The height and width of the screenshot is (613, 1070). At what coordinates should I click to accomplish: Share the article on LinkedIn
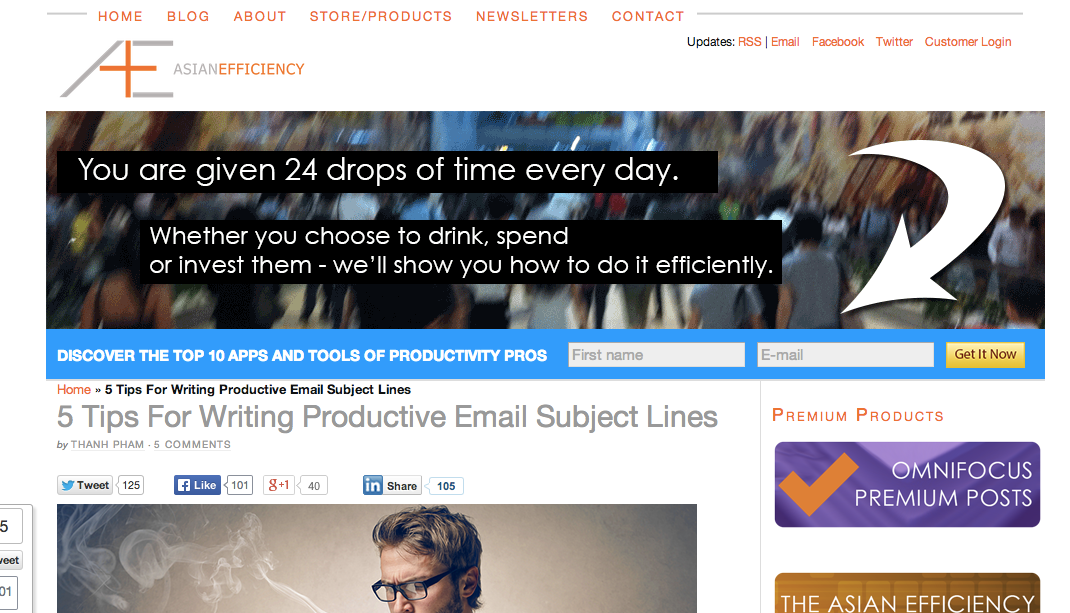[392, 485]
